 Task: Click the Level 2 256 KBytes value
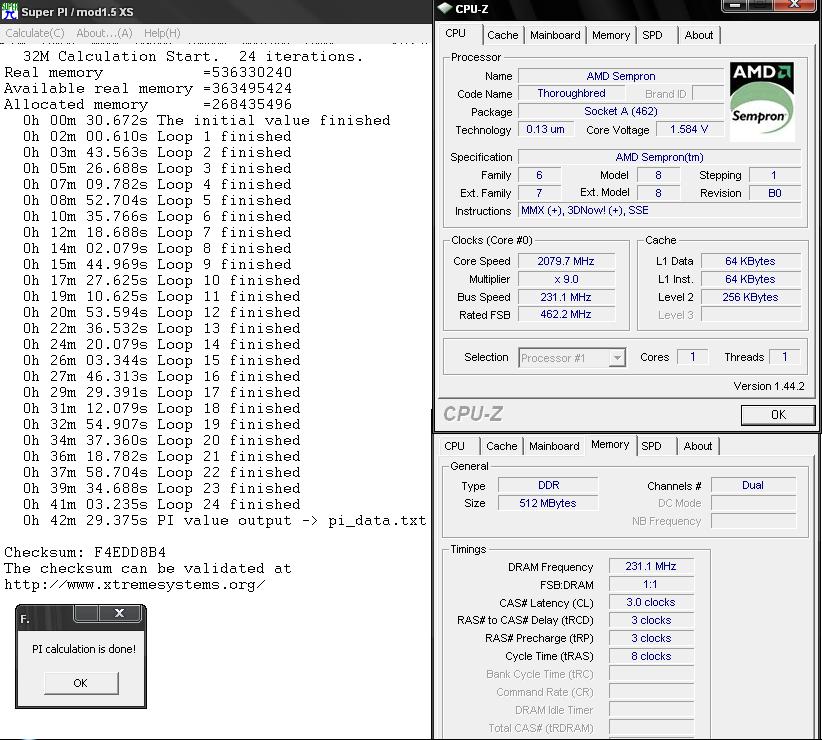click(x=750, y=297)
